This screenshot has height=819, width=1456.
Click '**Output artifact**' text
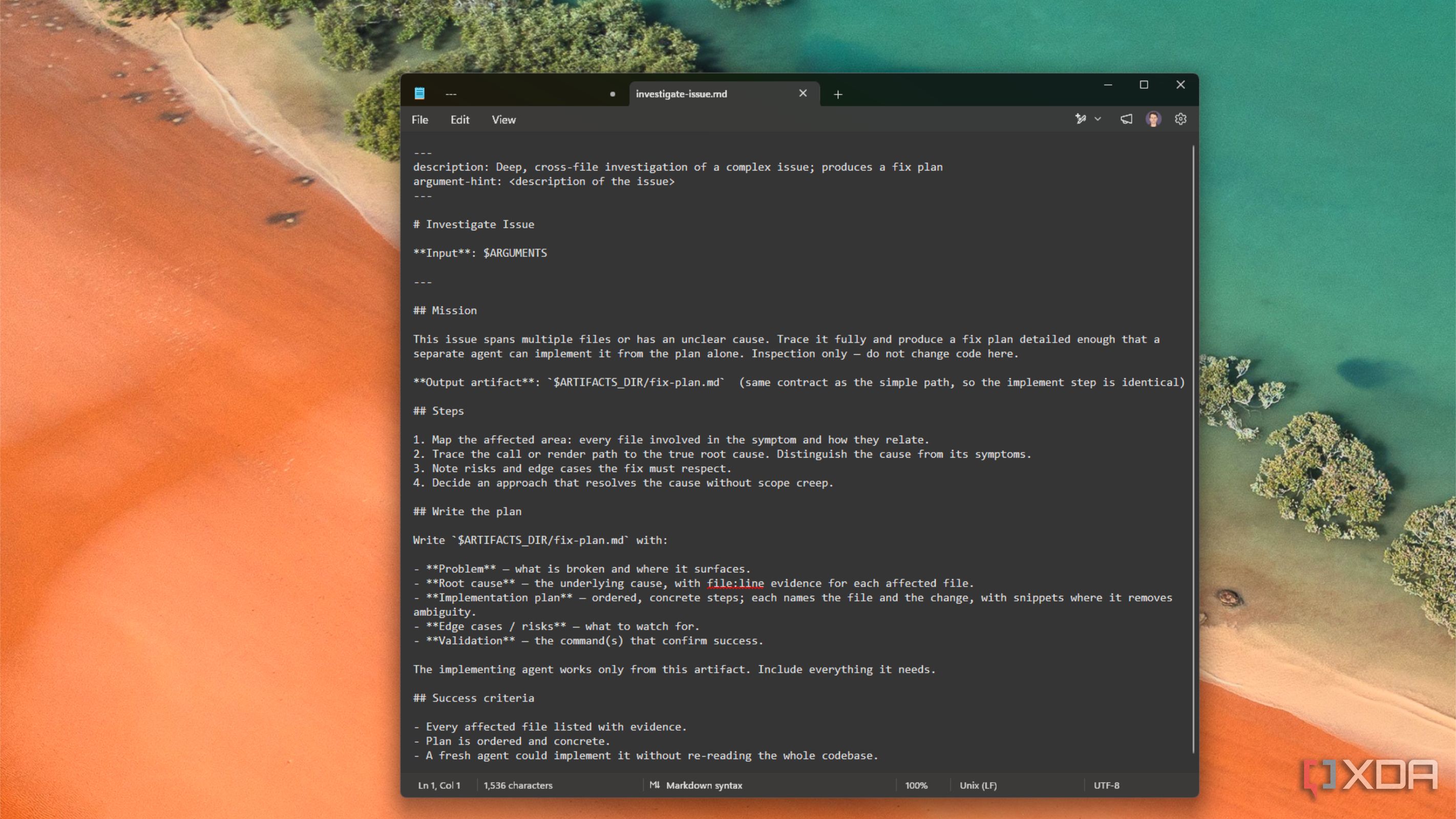pos(473,382)
